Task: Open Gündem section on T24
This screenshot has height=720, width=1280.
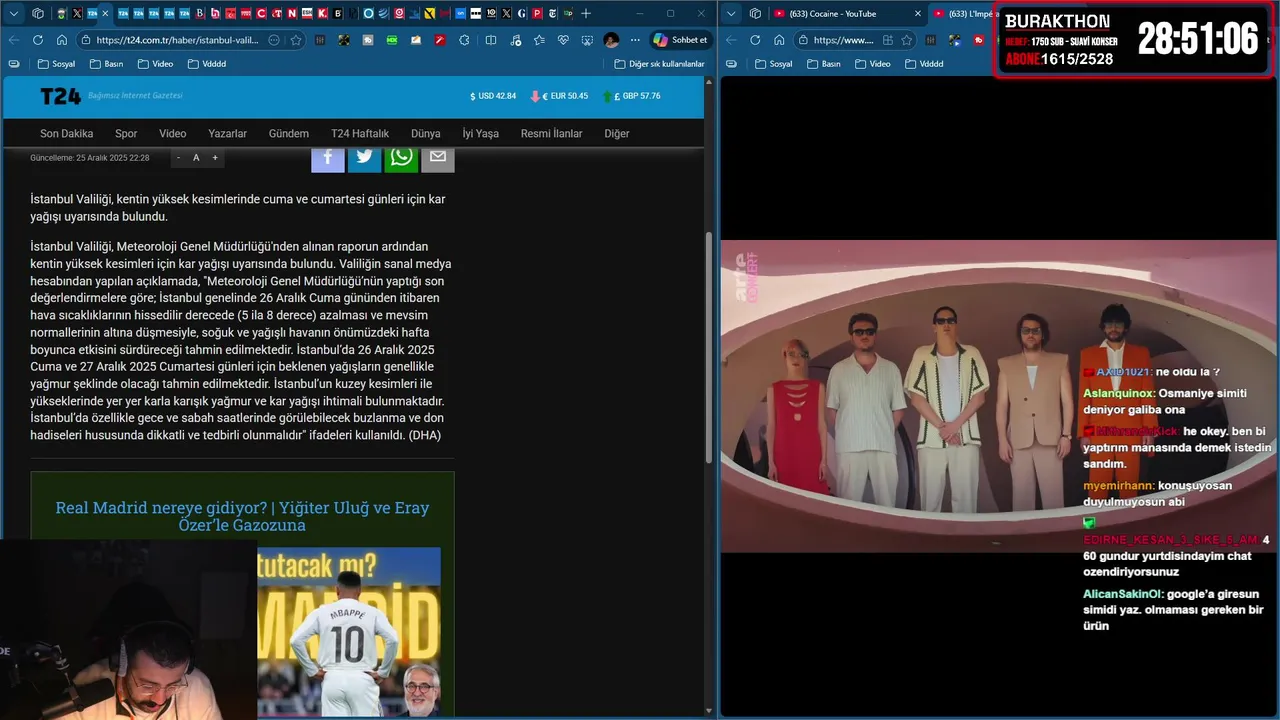Action: tap(288, 133)
